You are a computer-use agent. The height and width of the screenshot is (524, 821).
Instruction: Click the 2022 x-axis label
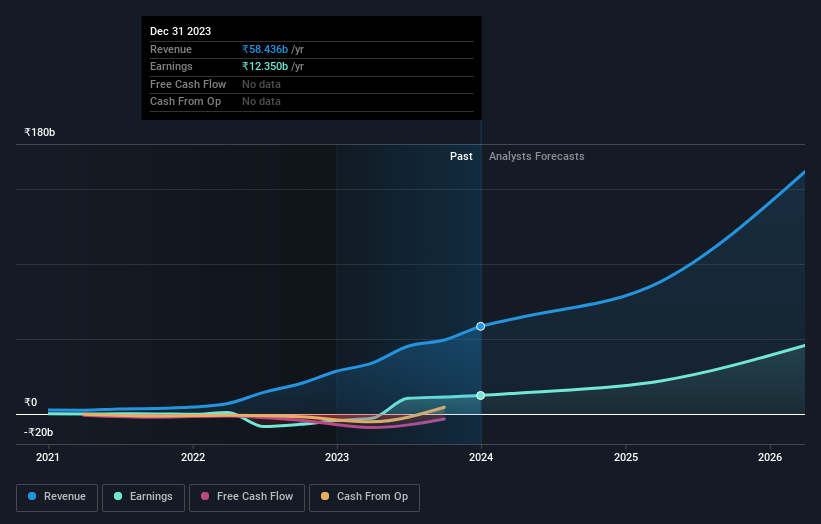(193, 457)
